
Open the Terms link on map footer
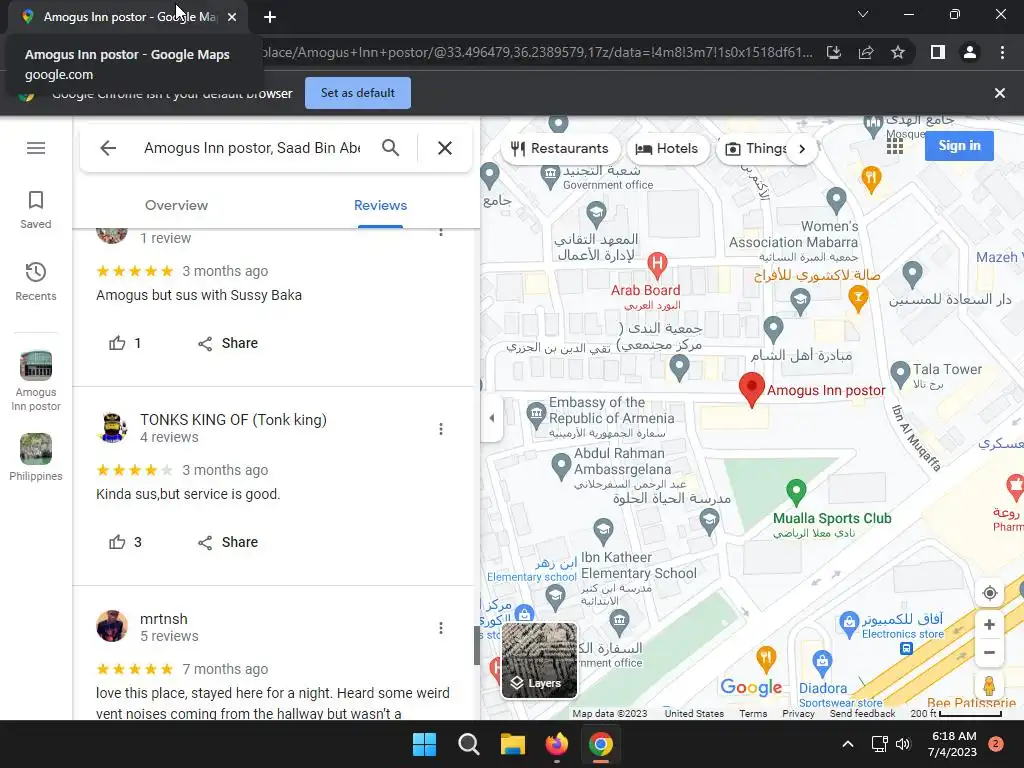pyautogui.click(x=753, y=713)
